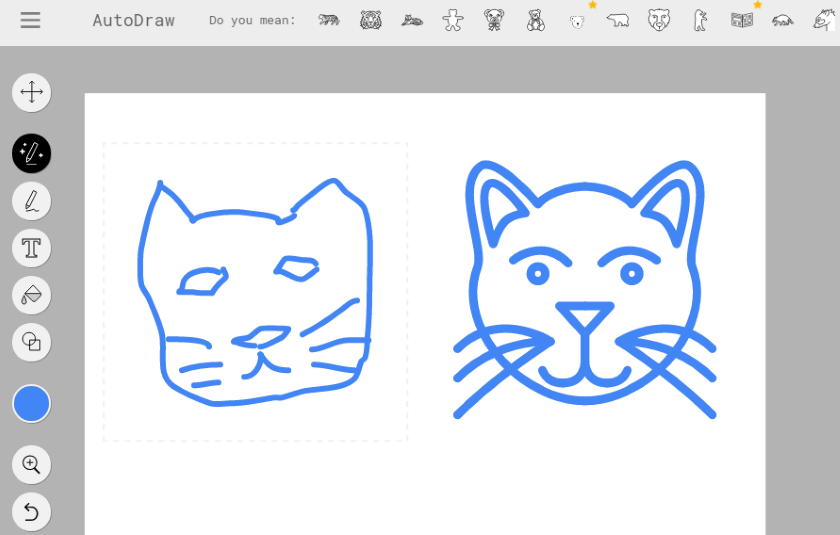Click the clean cat face drawing
The width and height of the screenshot is (840, 535).
tap(584, 289)
